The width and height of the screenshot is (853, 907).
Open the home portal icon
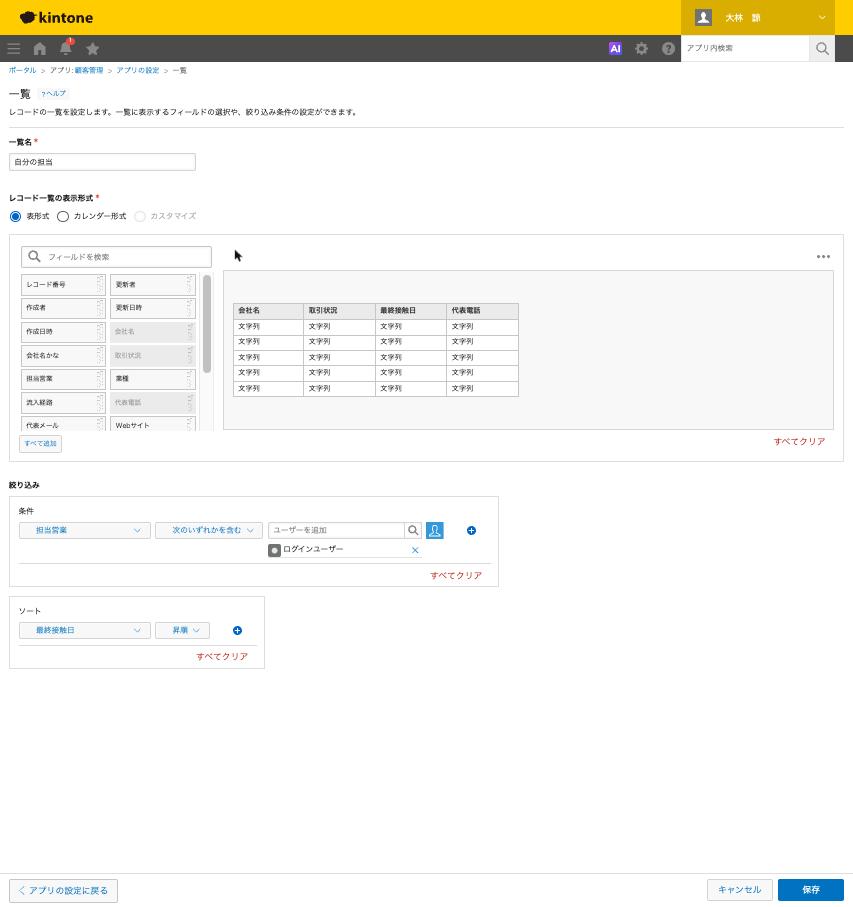point(39,49)
